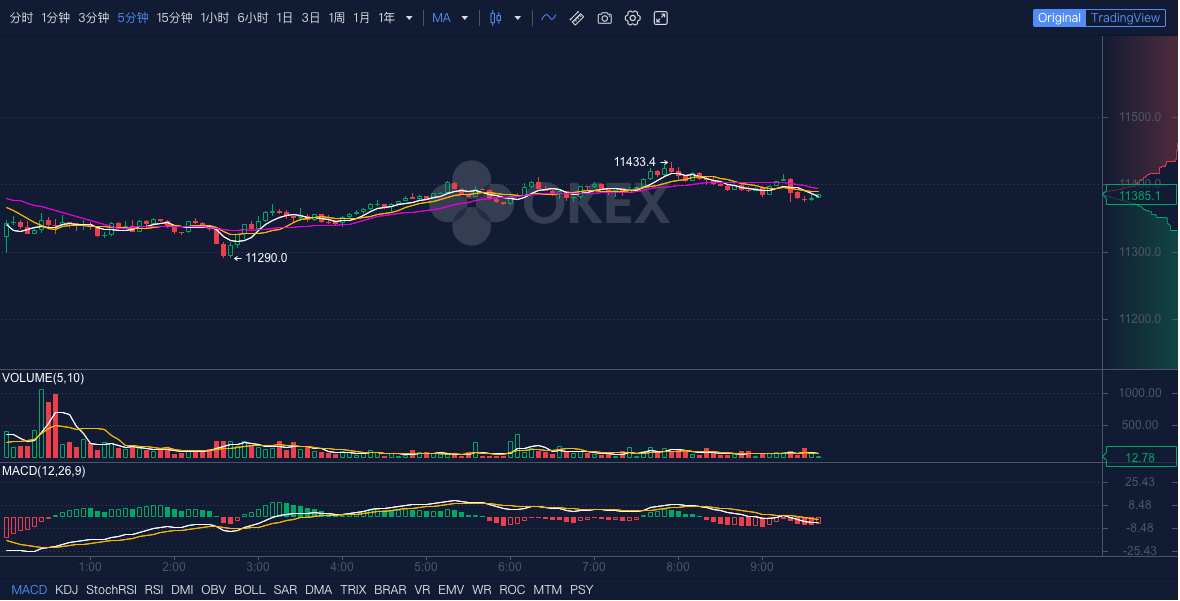Take a chart snapshot with camera icon

(604, 18)
